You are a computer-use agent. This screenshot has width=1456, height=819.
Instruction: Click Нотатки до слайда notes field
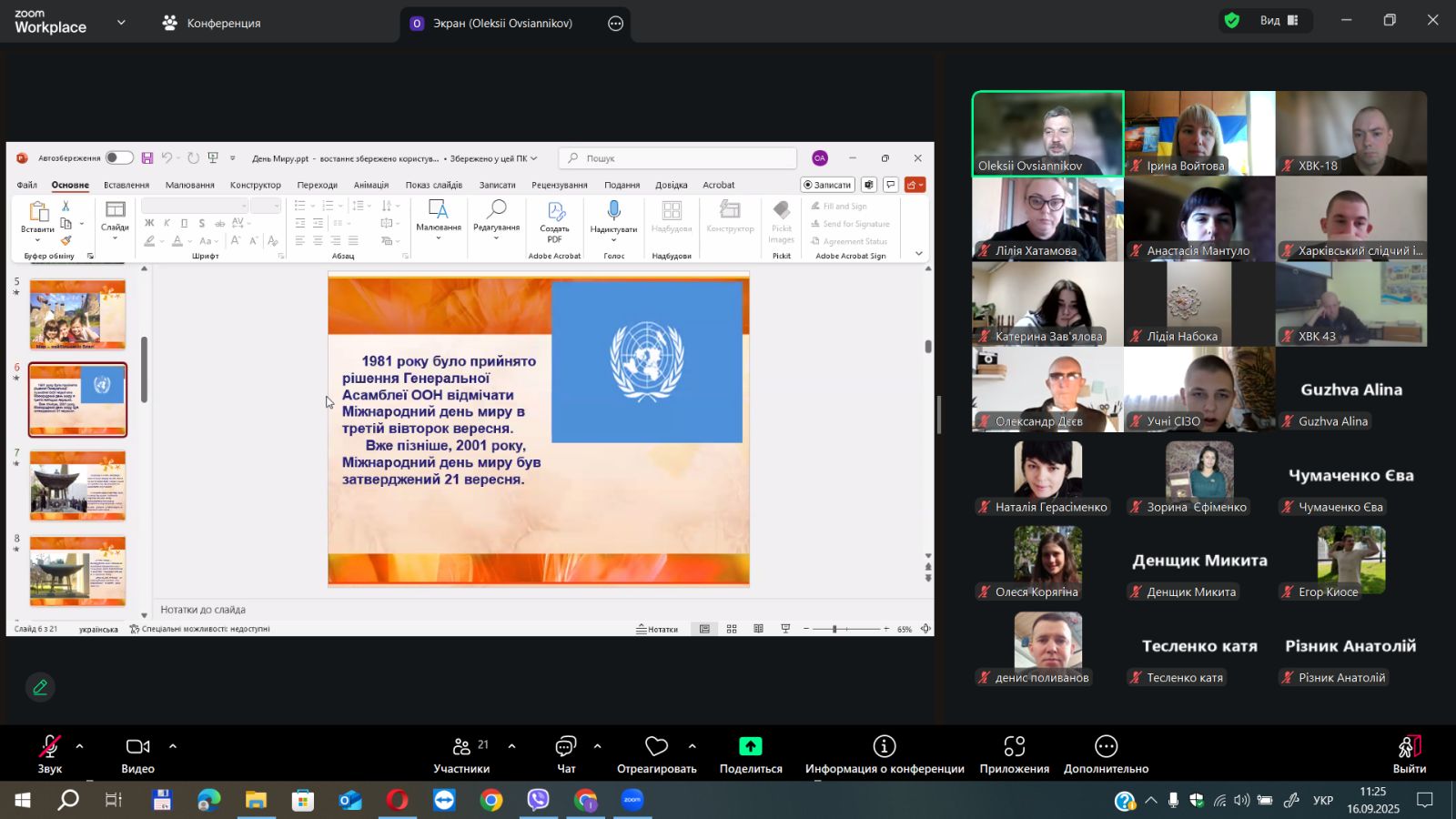click(543, 610)
